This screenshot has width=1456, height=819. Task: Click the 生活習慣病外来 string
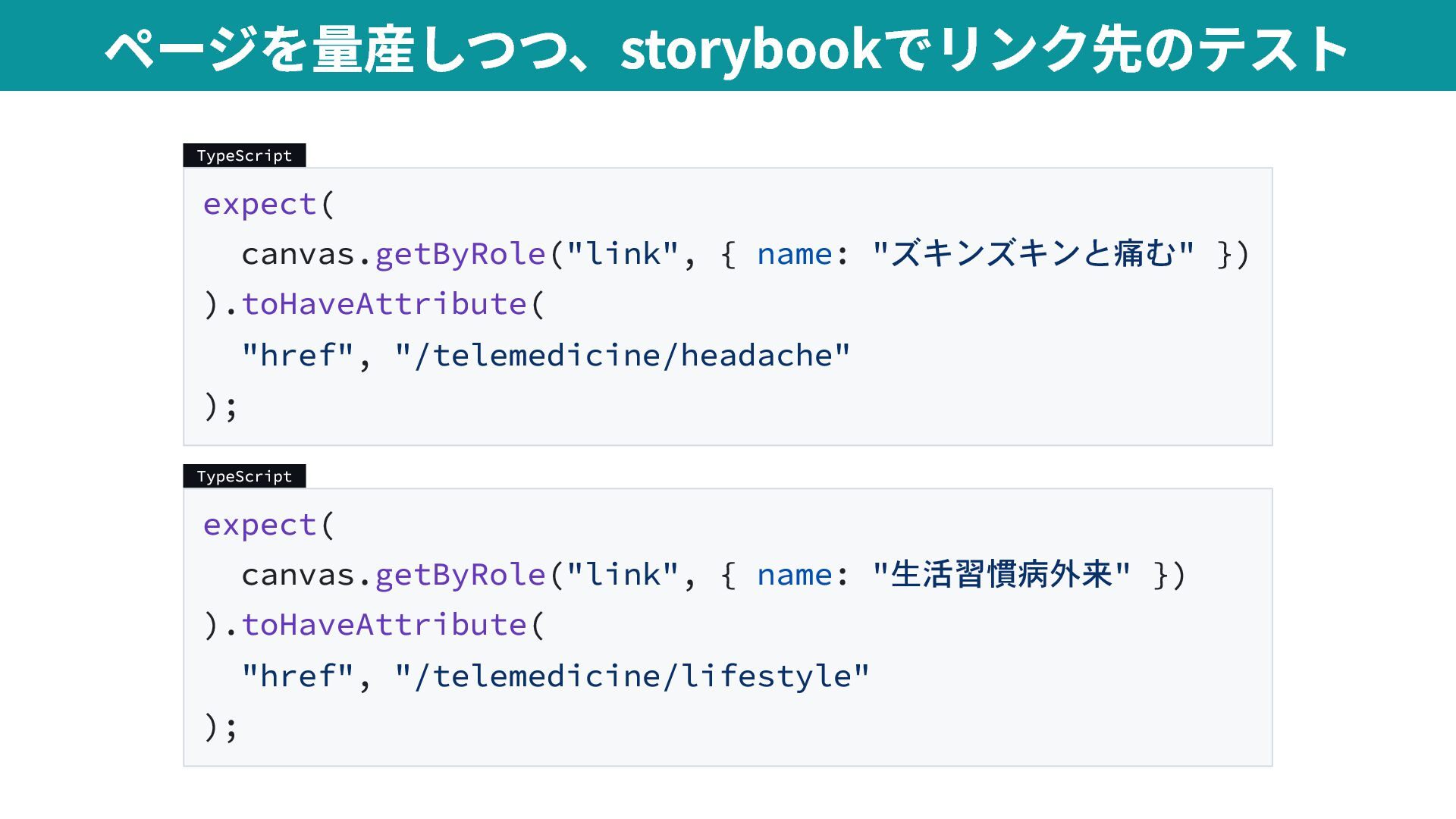1001,575
